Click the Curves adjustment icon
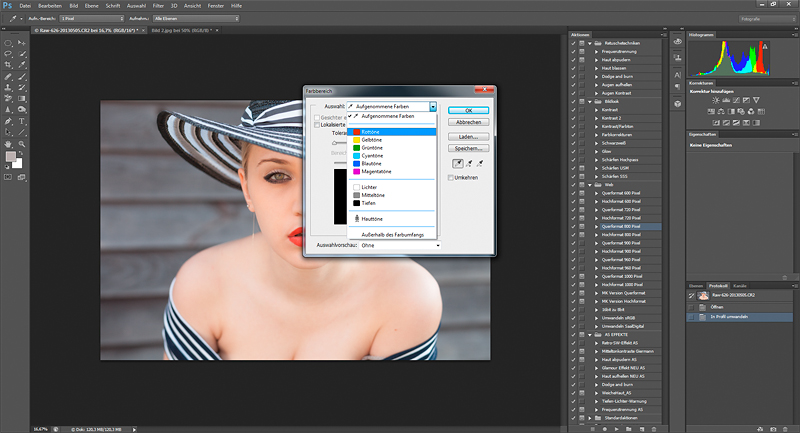The image size is (800, 433). pyautogui.click(x=736, y=100)
